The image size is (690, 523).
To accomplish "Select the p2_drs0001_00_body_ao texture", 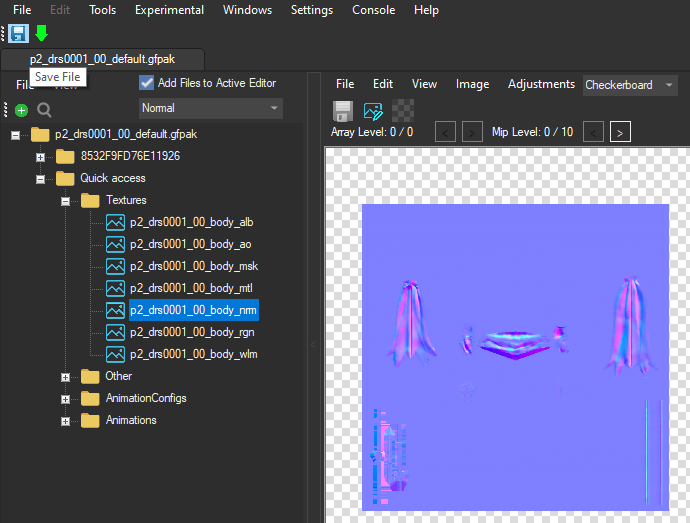I will point(191,244).
